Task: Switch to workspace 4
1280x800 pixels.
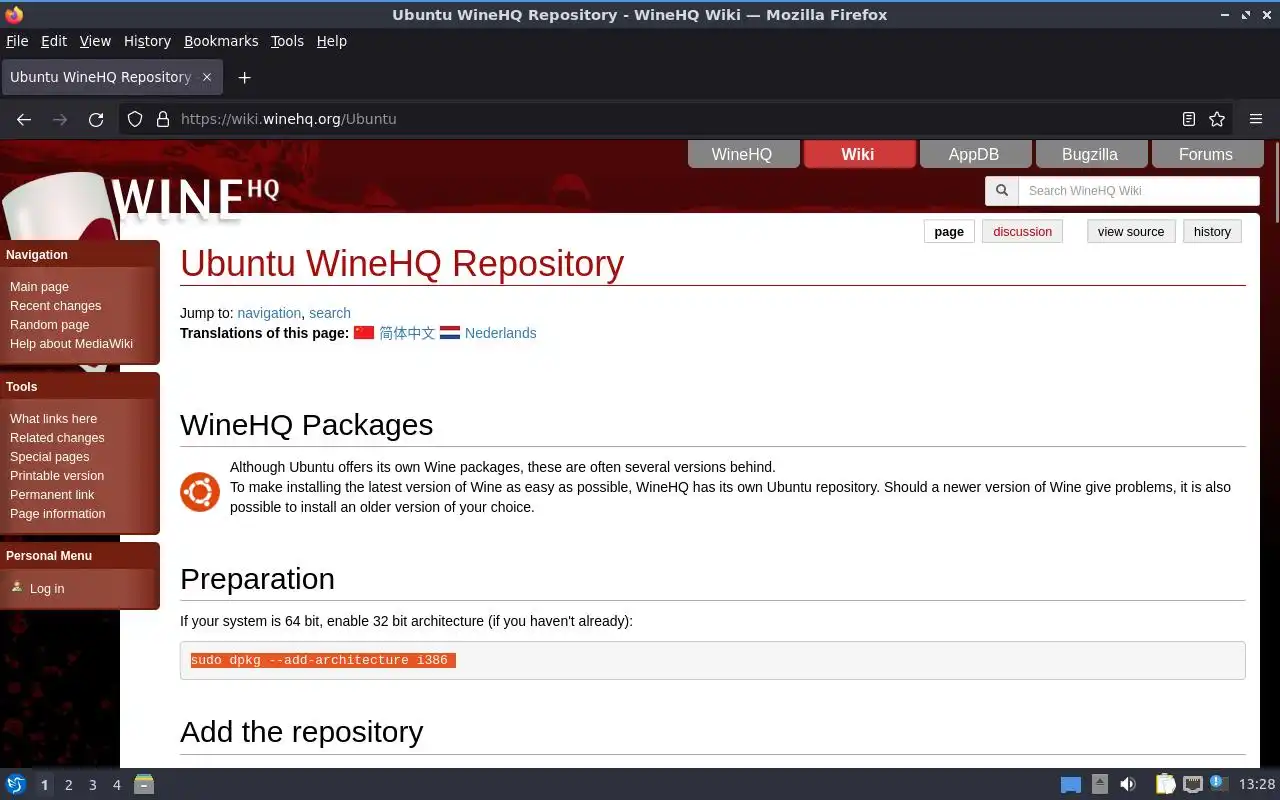Action: pos(116,785)
